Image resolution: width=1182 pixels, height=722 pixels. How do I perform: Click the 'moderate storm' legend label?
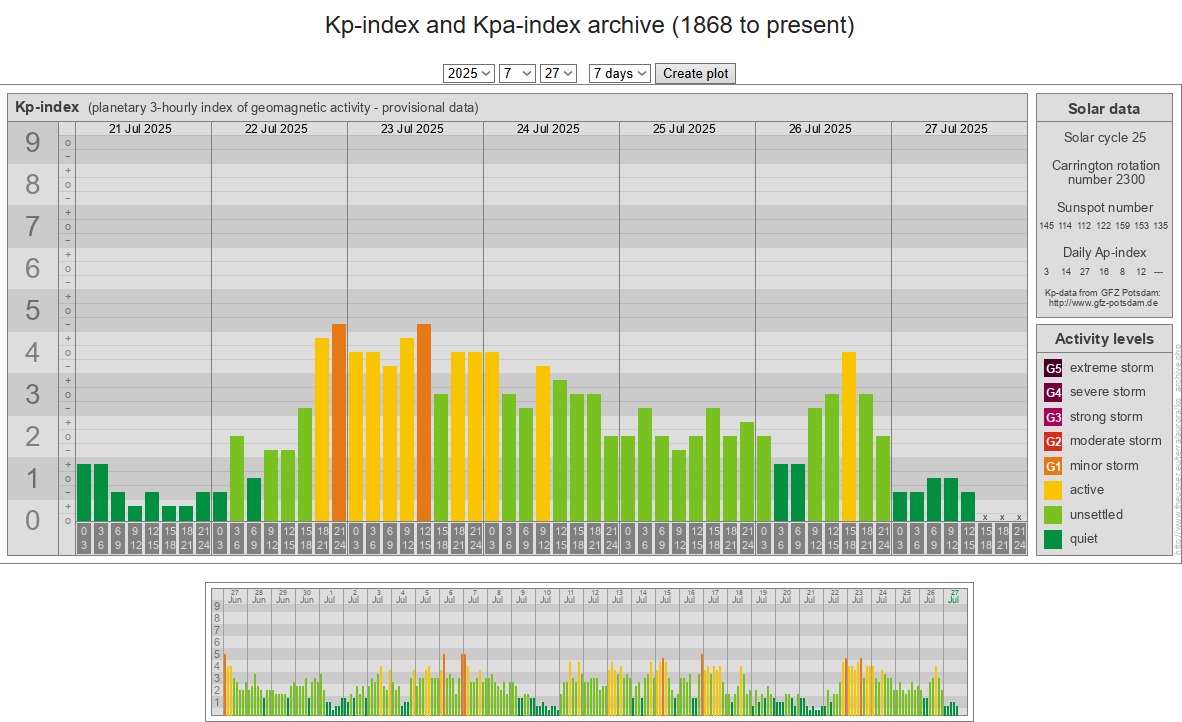1116,441
